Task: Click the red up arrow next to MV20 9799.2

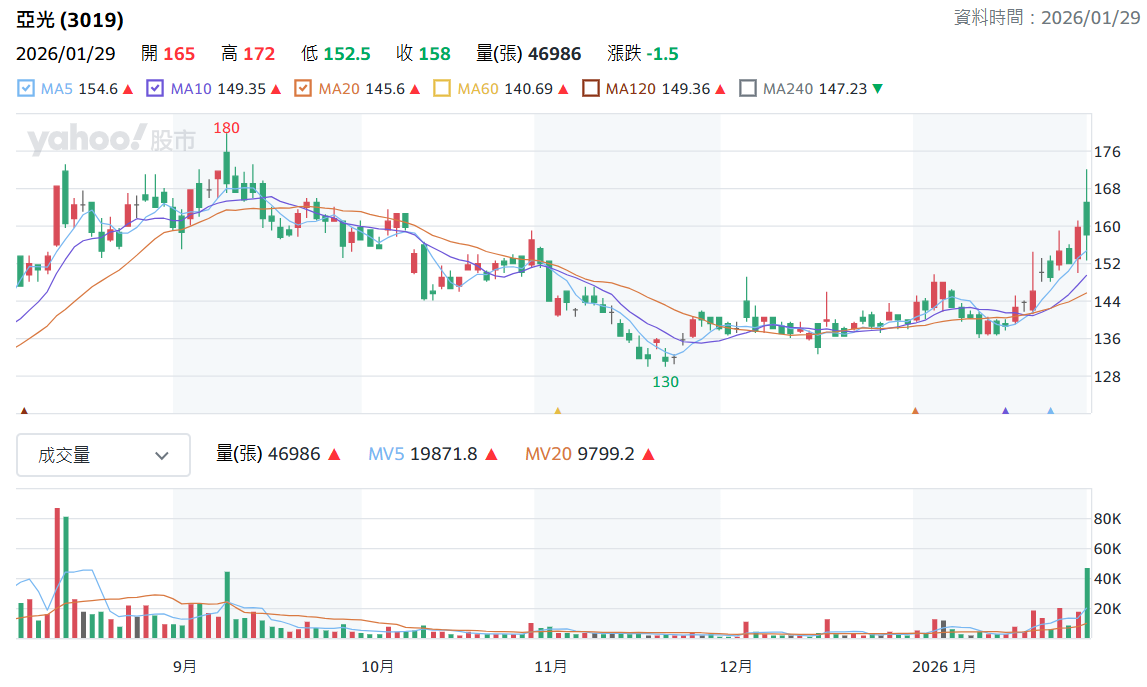Action: click(648, 454)
